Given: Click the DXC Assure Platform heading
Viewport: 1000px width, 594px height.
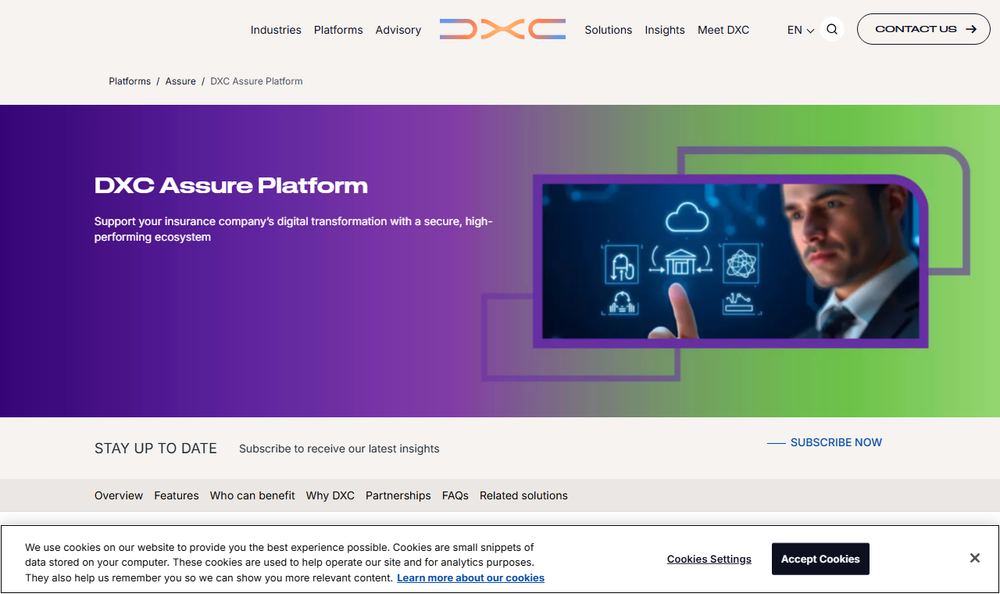Looking at the screenshot, I should click(231, 186).
